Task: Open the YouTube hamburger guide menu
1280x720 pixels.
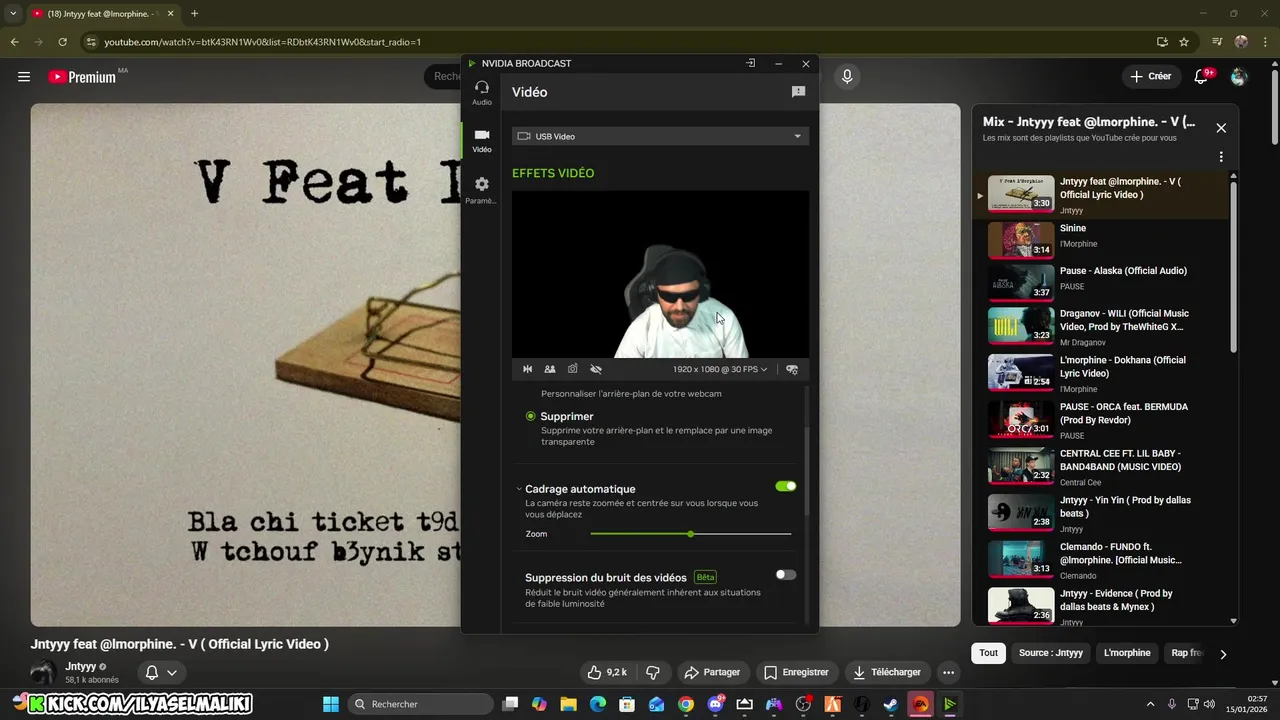Action: [24, 77]
